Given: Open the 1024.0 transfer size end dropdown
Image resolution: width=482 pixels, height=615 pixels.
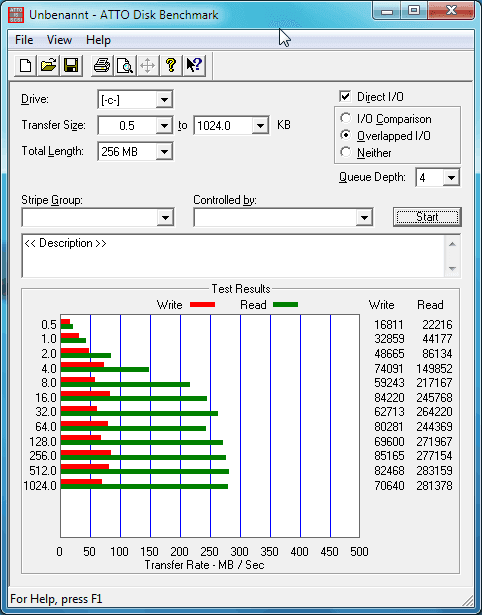Looking at the screenshot, I should click(x=260, y=126).
